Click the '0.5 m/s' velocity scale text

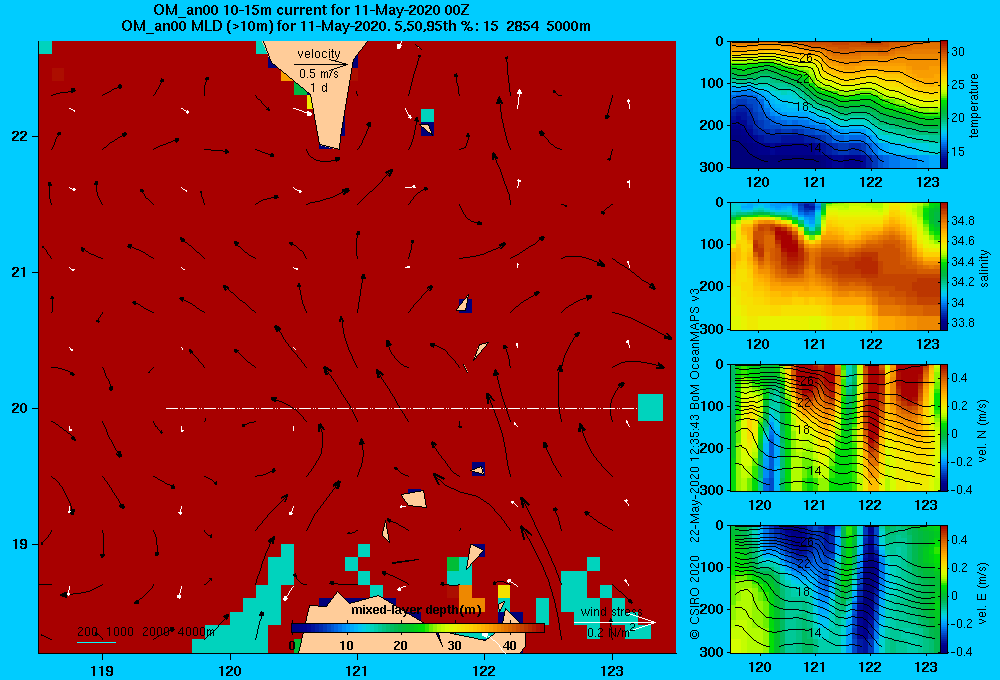319,74
